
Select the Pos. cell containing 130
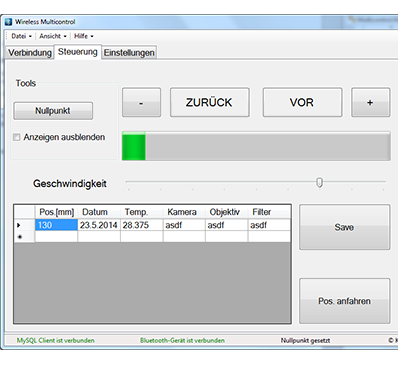[56, 225]
